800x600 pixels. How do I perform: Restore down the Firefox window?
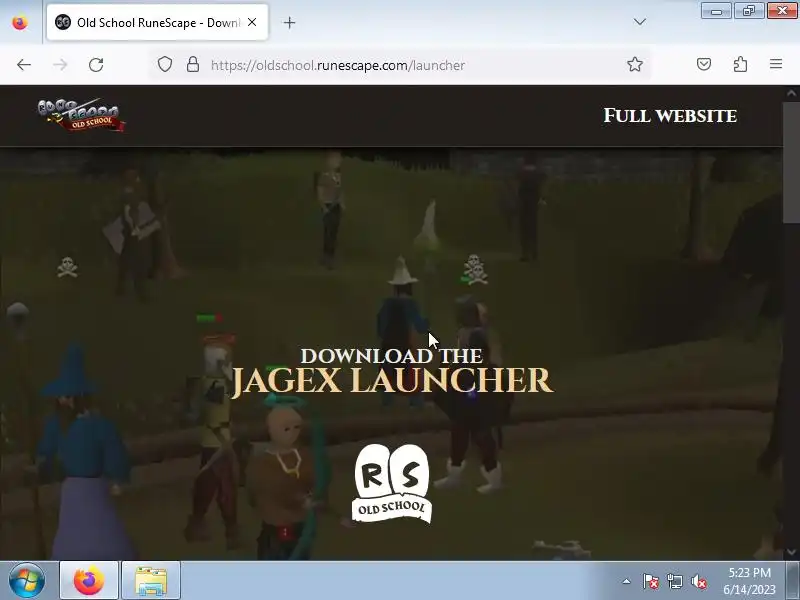tap(749, 11)
